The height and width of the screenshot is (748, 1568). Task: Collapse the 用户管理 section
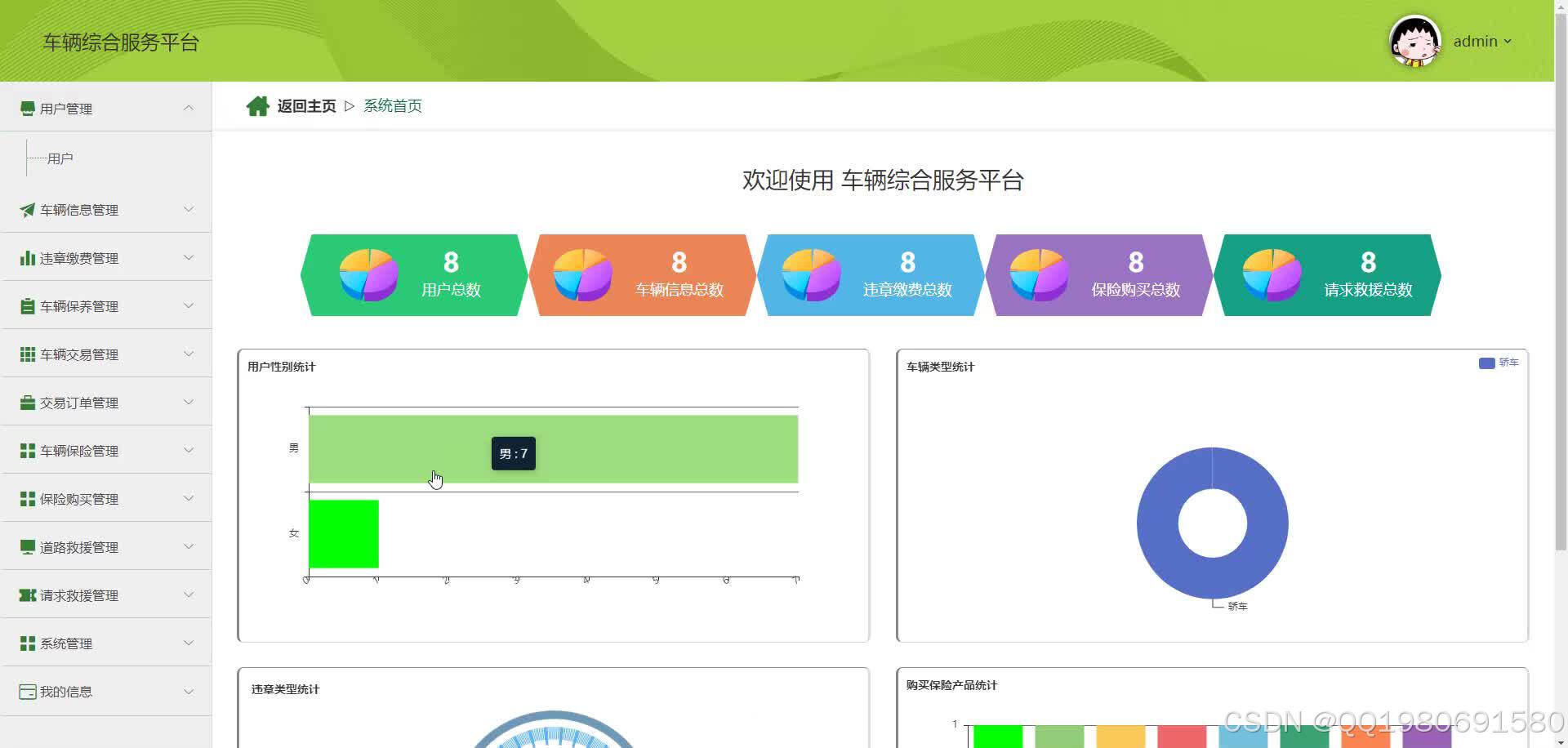[189, 108]
